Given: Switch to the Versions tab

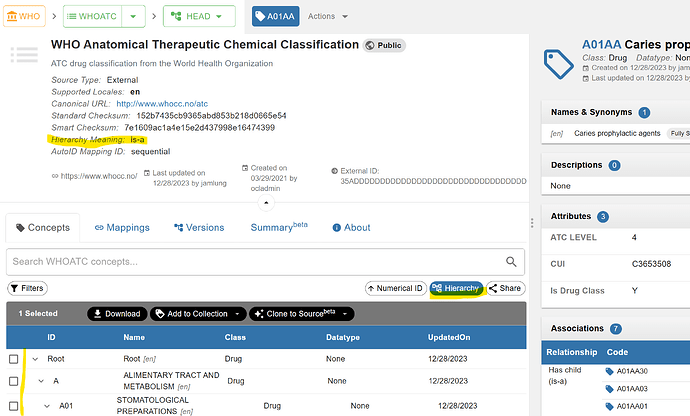Looking at the screenshot, I should click(199, 228).
